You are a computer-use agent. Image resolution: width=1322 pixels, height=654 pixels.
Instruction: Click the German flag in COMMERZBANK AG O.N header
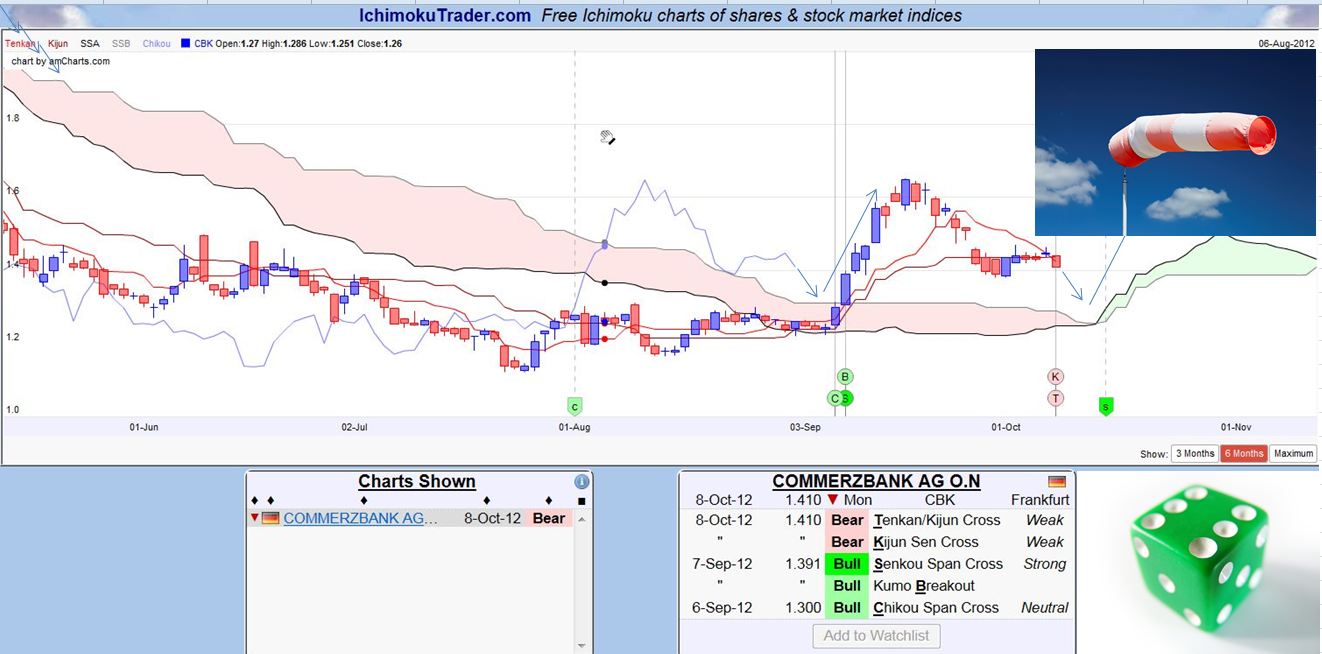(1057, 482)
